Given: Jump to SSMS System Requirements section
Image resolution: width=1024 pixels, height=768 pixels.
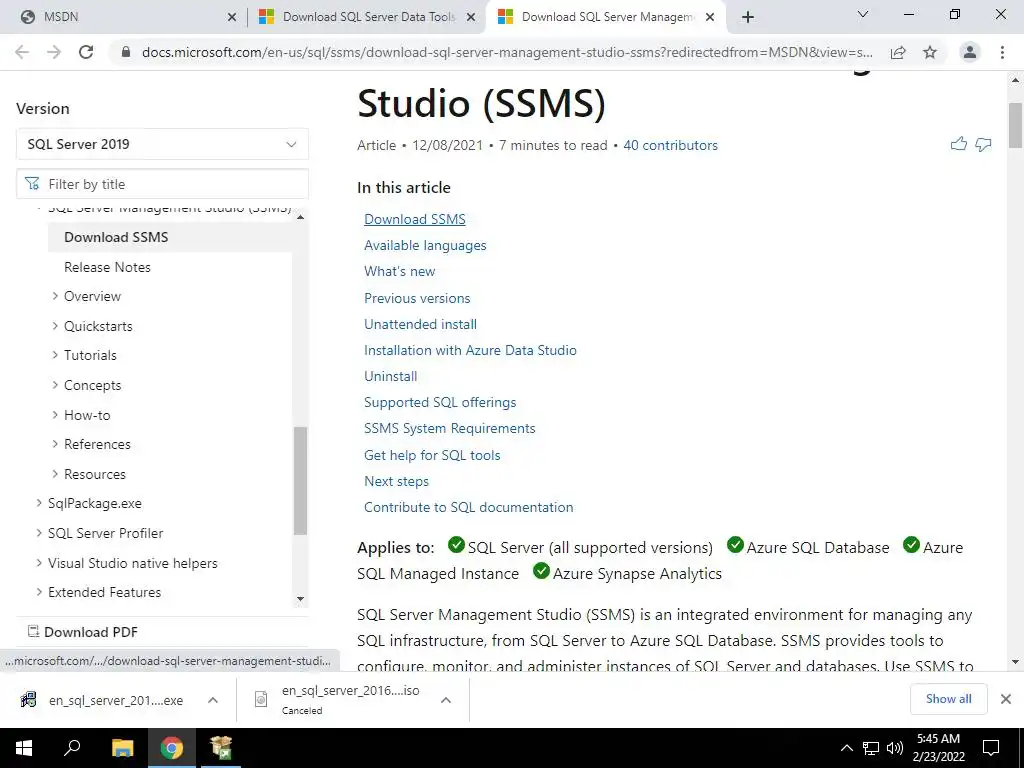Looking at the screenshot, I should (450, 428).
